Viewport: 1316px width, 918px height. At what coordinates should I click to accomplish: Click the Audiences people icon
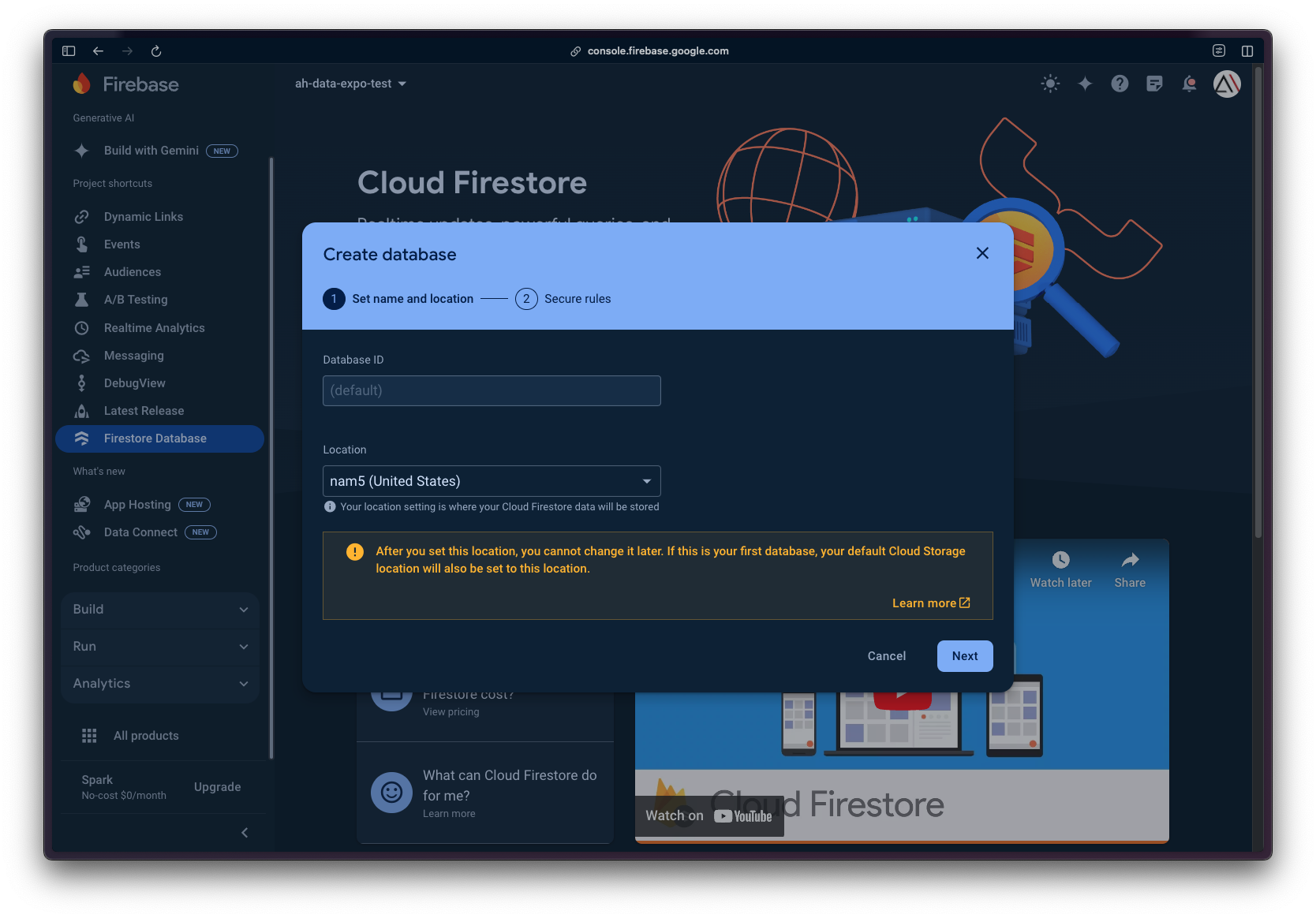[81, 272]
